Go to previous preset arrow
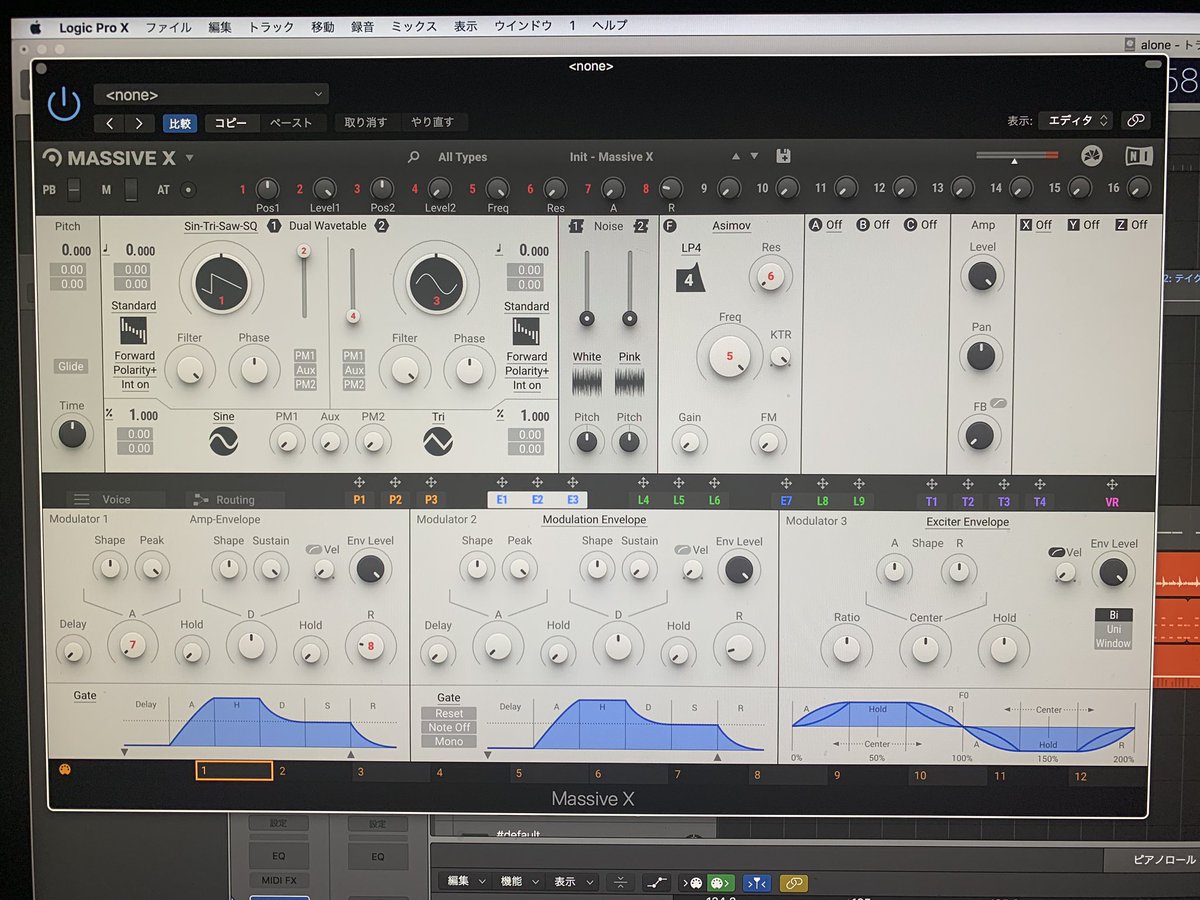 point(110,123)
